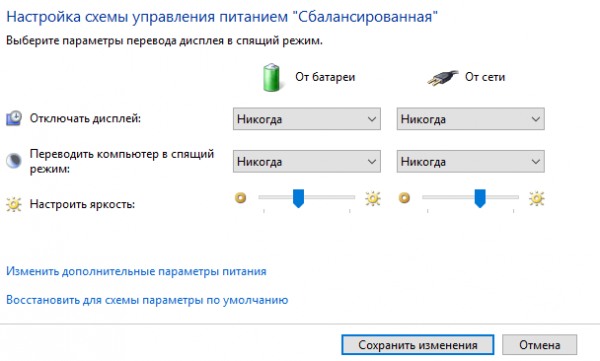
Task: Click the Отмена button
Action: click(540, 345)
